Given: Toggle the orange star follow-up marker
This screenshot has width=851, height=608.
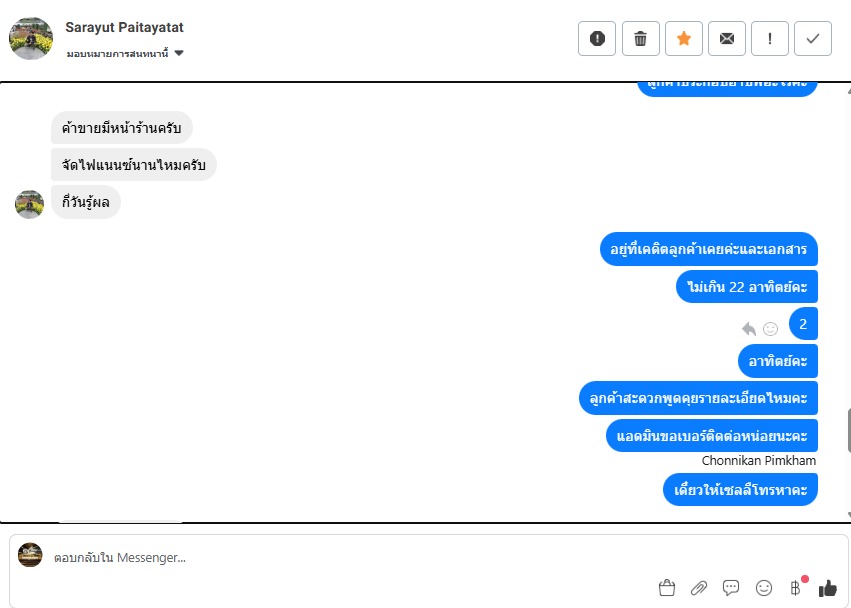Looking at the screenshot, I should click(684, 39).
